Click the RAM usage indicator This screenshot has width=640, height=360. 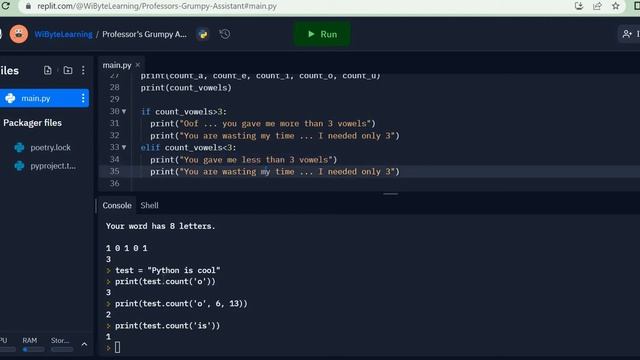click(33, 344)
